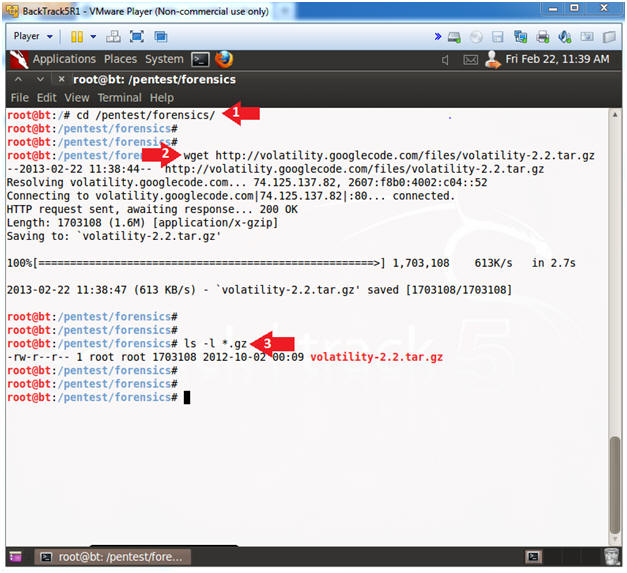Click the wget volatility URL command text

pos(389,156)
